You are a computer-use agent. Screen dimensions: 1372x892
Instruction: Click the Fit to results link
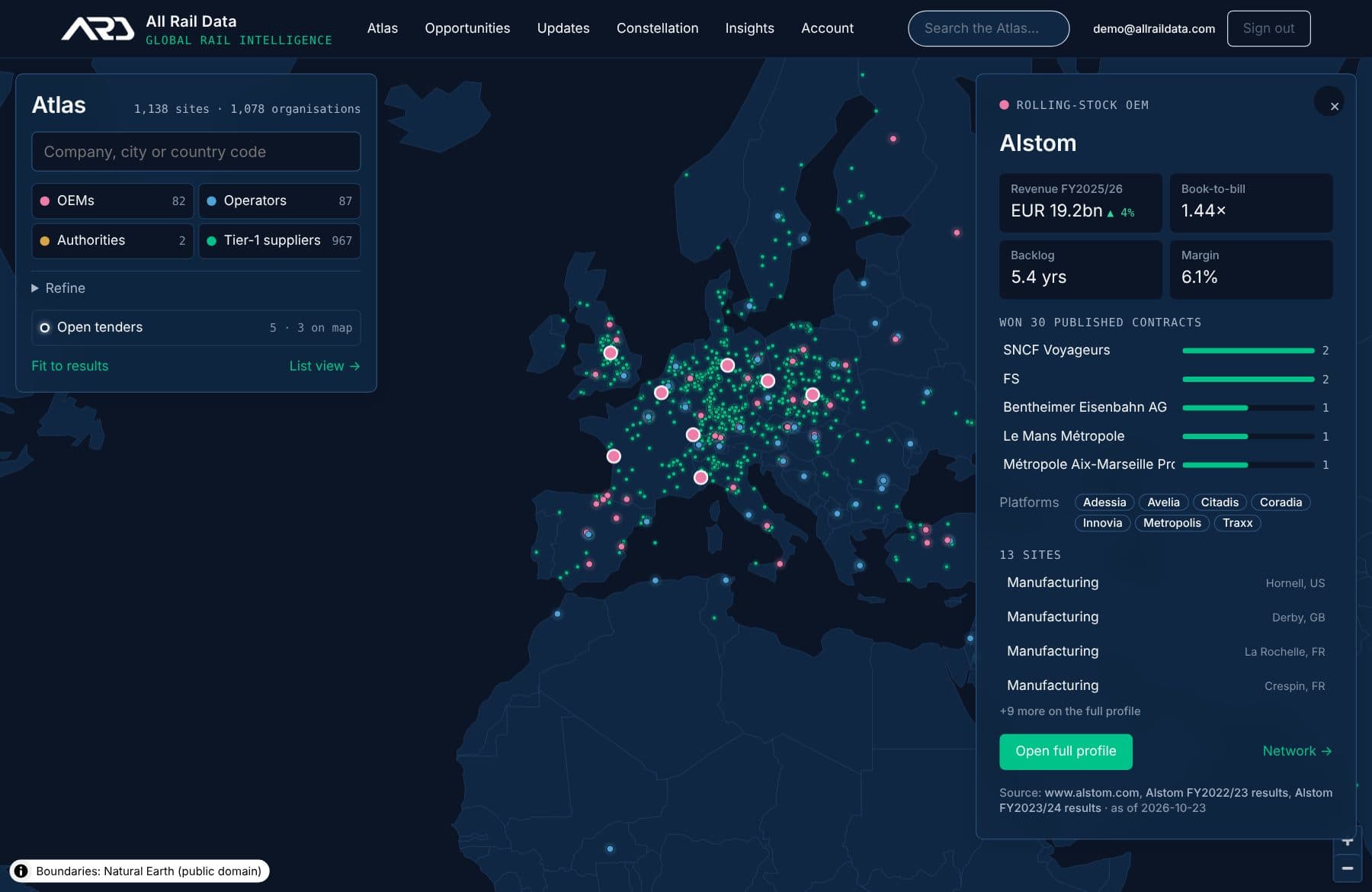[70, 366]
